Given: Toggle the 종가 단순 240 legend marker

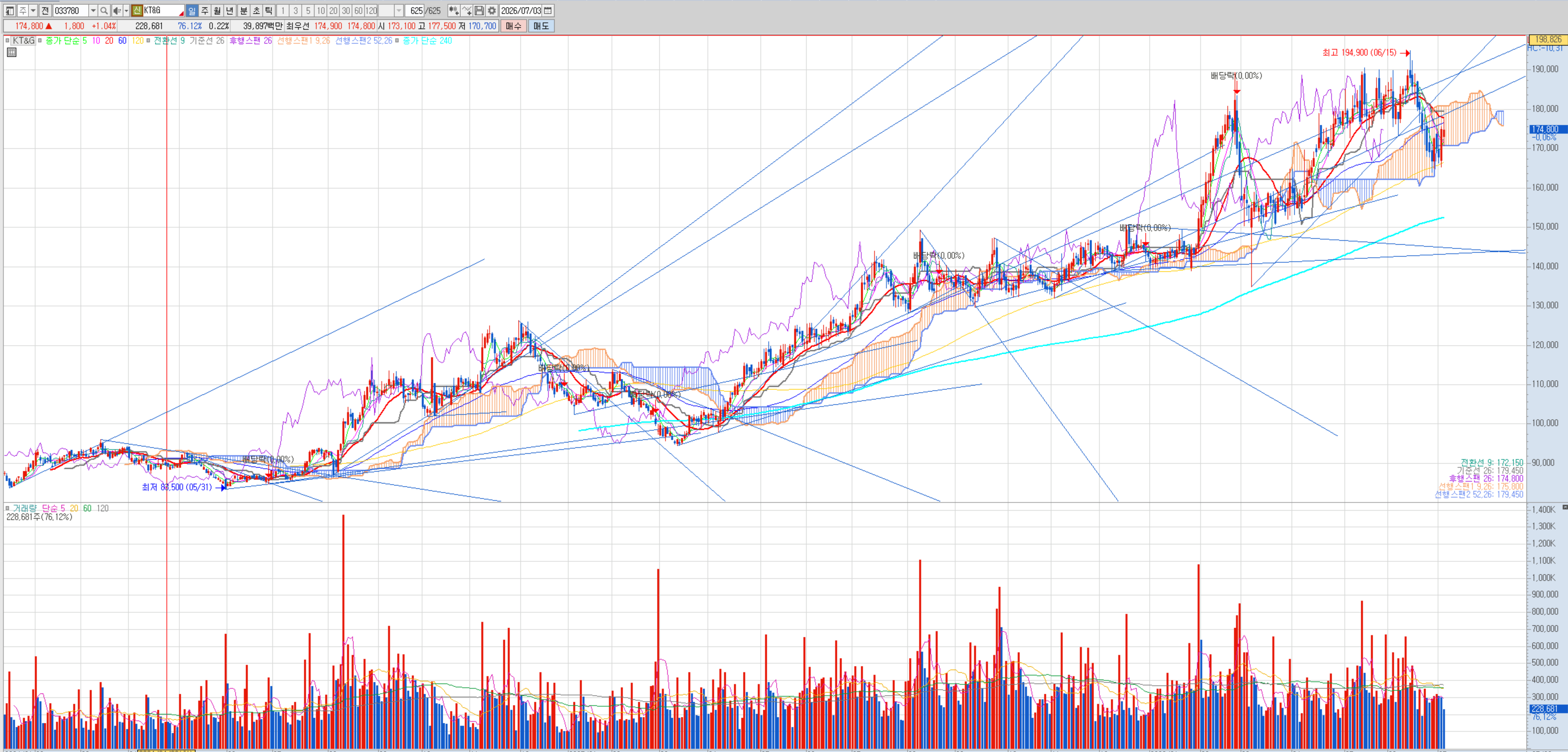Looking at the screenshot, I should [x=397, y=41].
